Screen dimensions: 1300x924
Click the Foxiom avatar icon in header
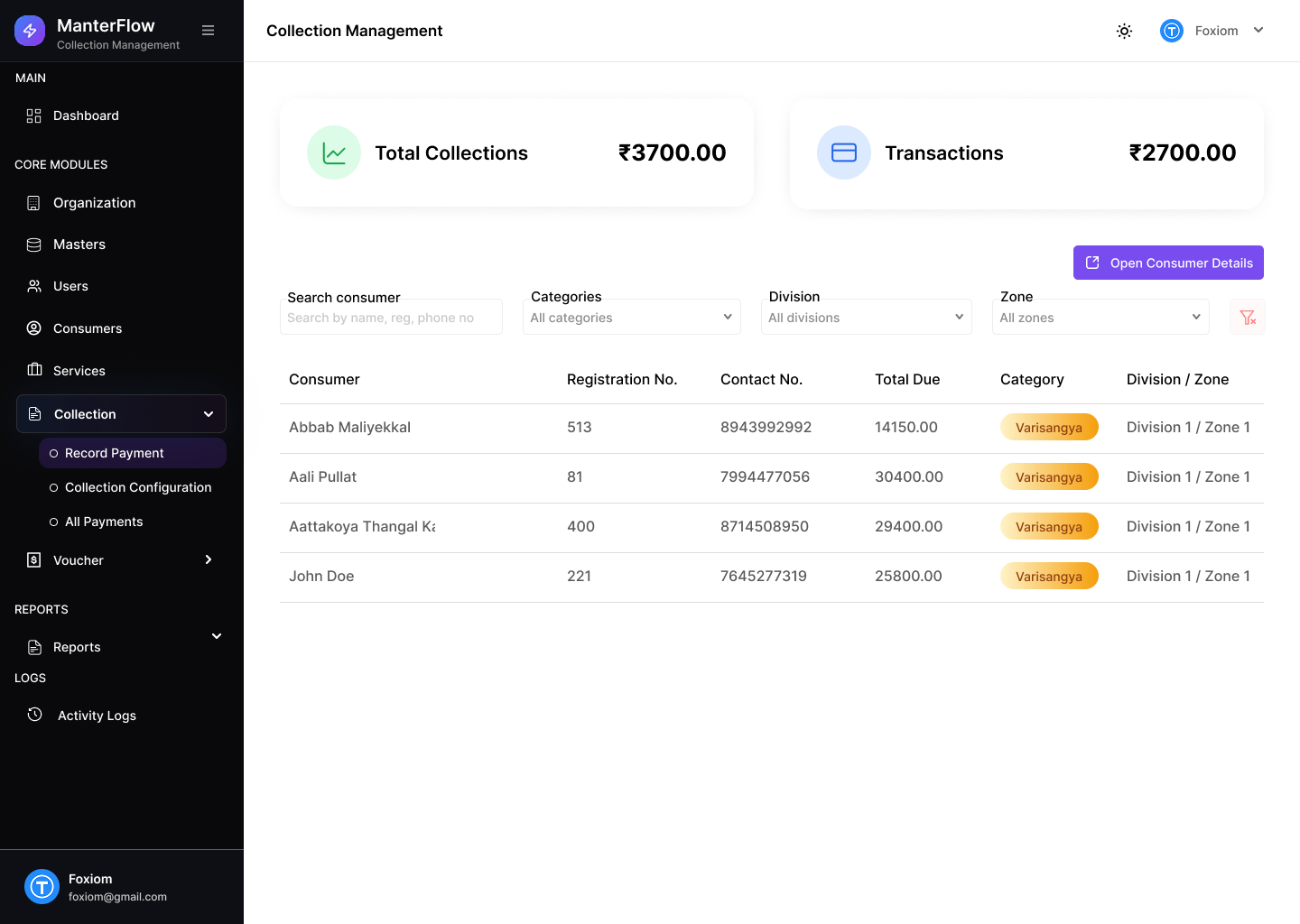[1172, 31]
